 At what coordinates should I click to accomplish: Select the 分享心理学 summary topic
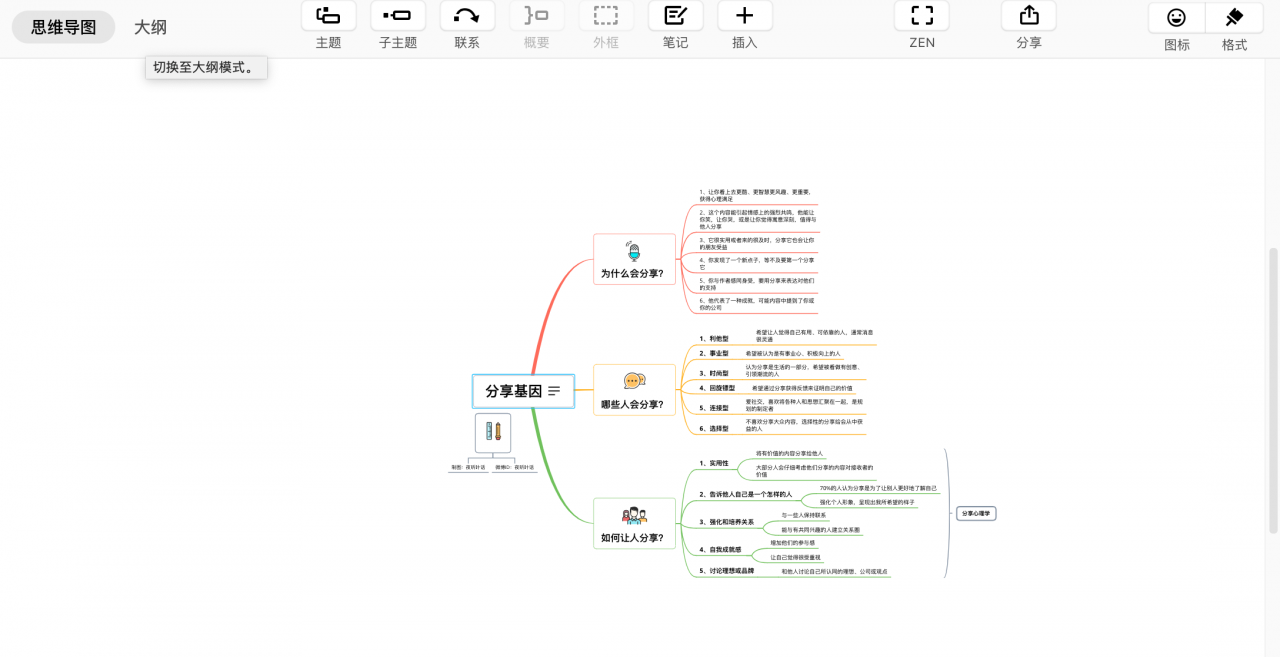point(977,513)
